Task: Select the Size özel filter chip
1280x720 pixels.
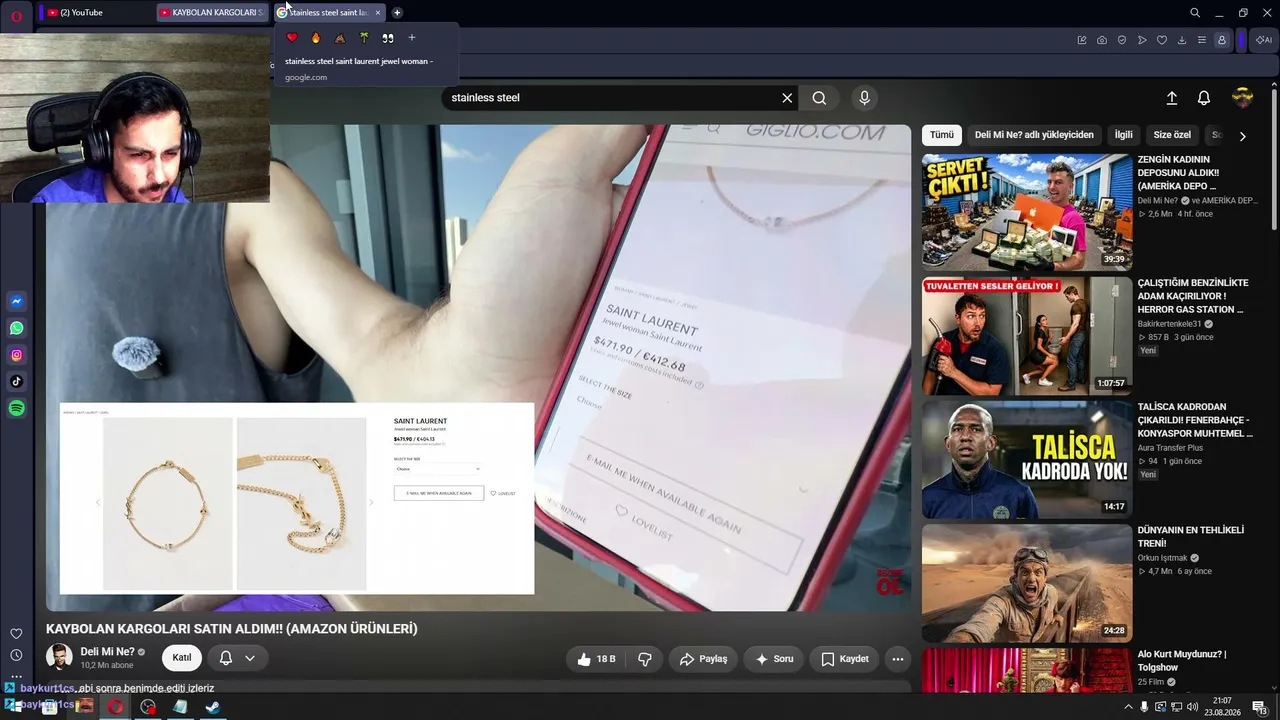Action: point(1172,135)
